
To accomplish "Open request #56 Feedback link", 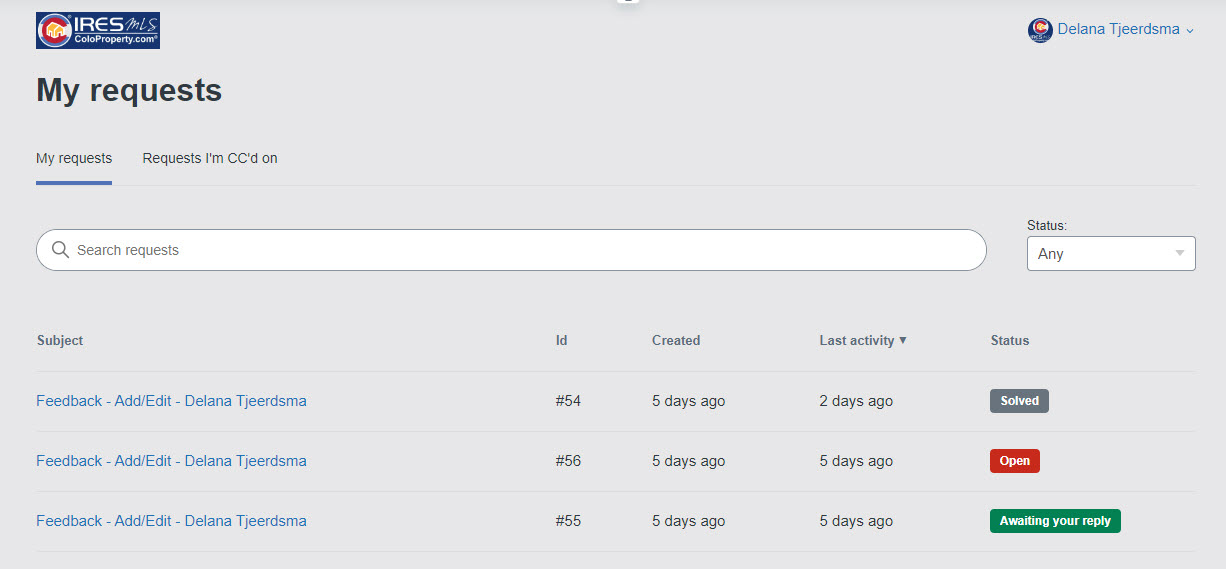I will 171,461.
